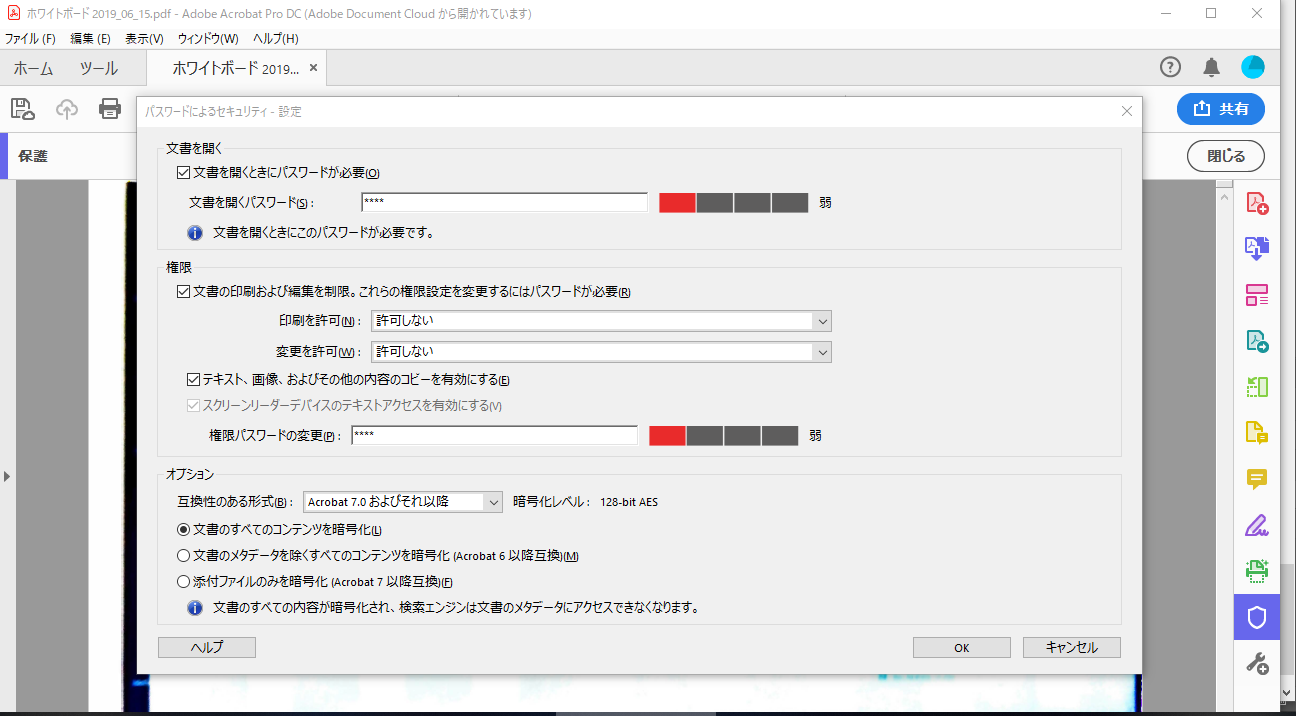Open the 互換性のある形式 dropdown
The width and height of the screenshot is (1296, 716).
[x=403, y=502]
